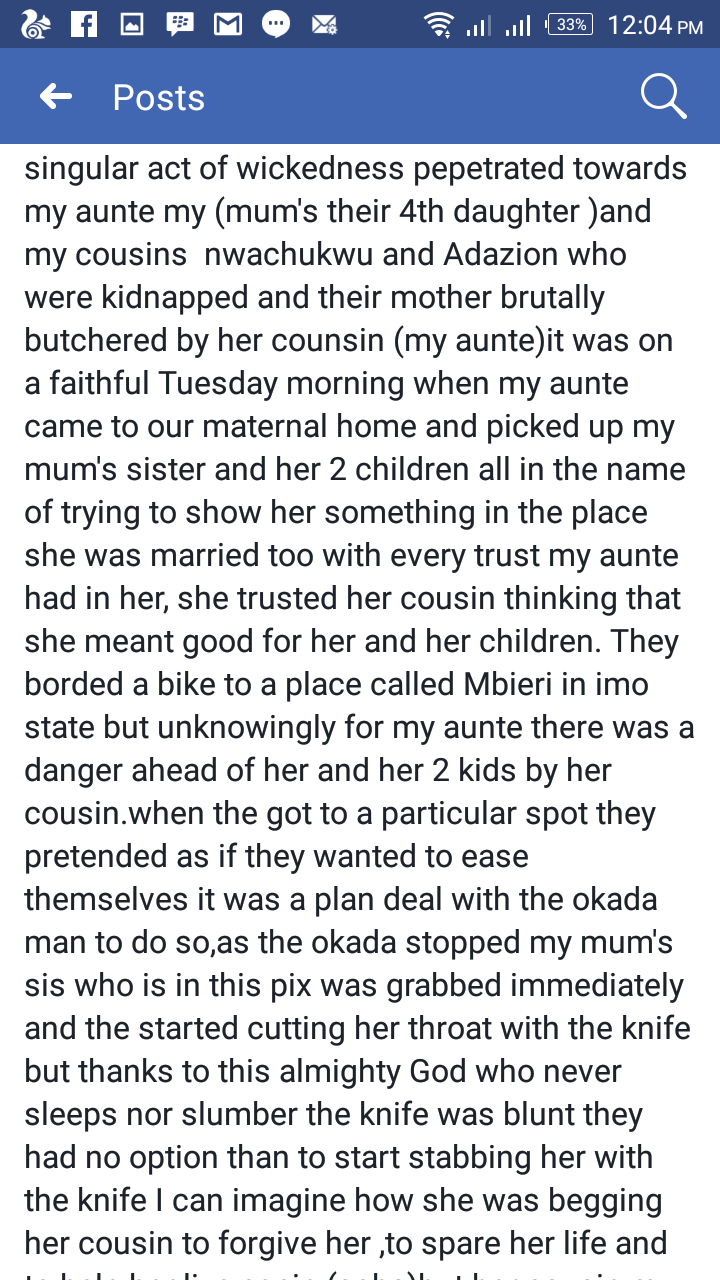The width and height of the screenshot is (720, 1280).
Task: Tap the mail settings envelope icon
Action: coord(324,25)
